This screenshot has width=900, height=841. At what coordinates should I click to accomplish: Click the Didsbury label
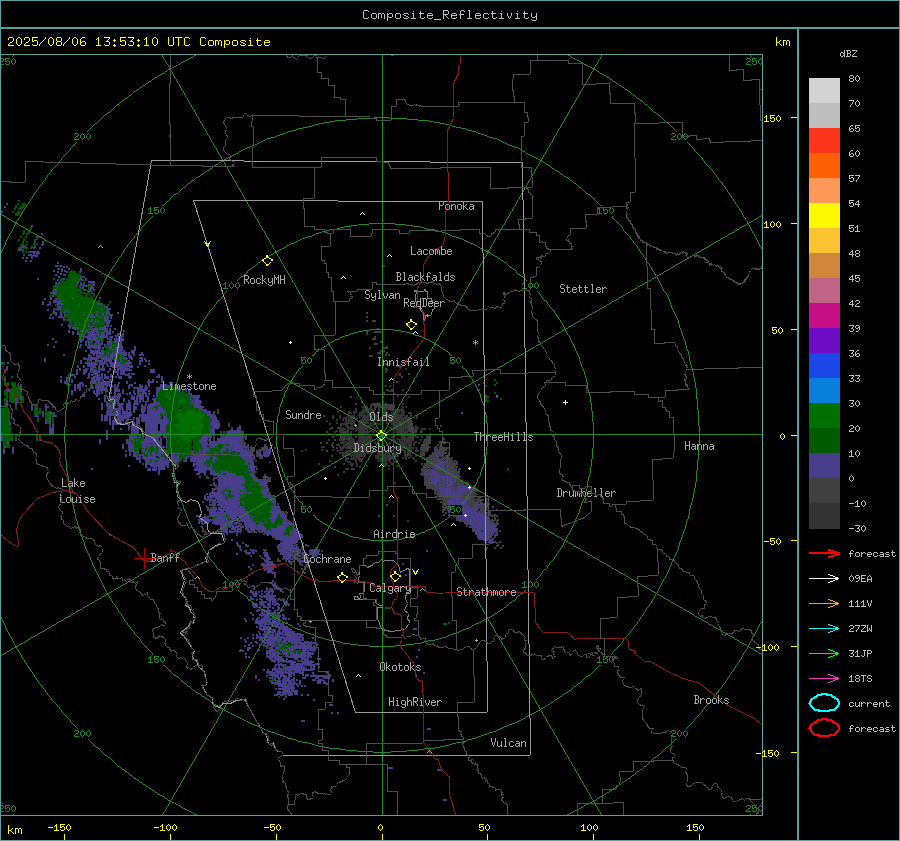coord(377,448)
